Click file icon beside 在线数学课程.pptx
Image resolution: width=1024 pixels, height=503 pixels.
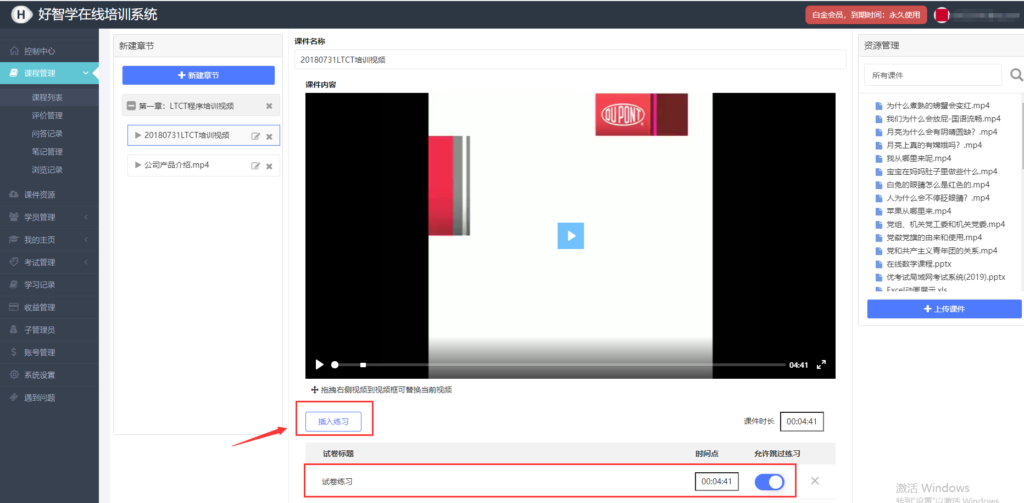point(878,264)
